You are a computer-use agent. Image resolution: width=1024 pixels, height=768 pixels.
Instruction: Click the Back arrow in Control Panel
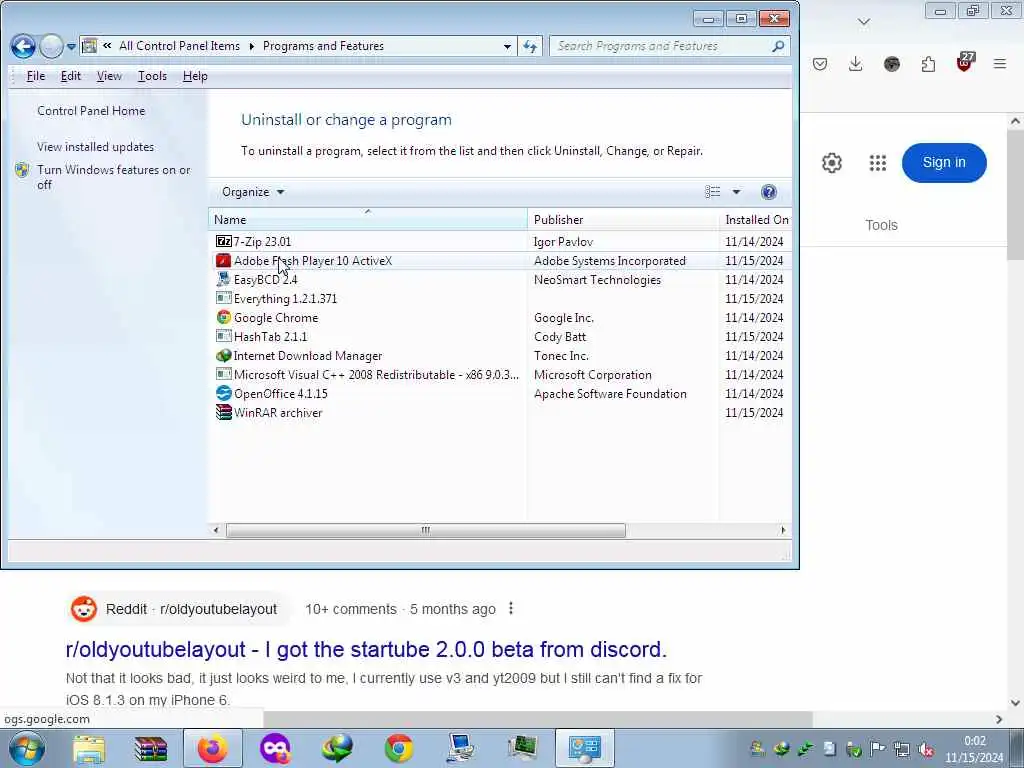(x=23, y=46)
